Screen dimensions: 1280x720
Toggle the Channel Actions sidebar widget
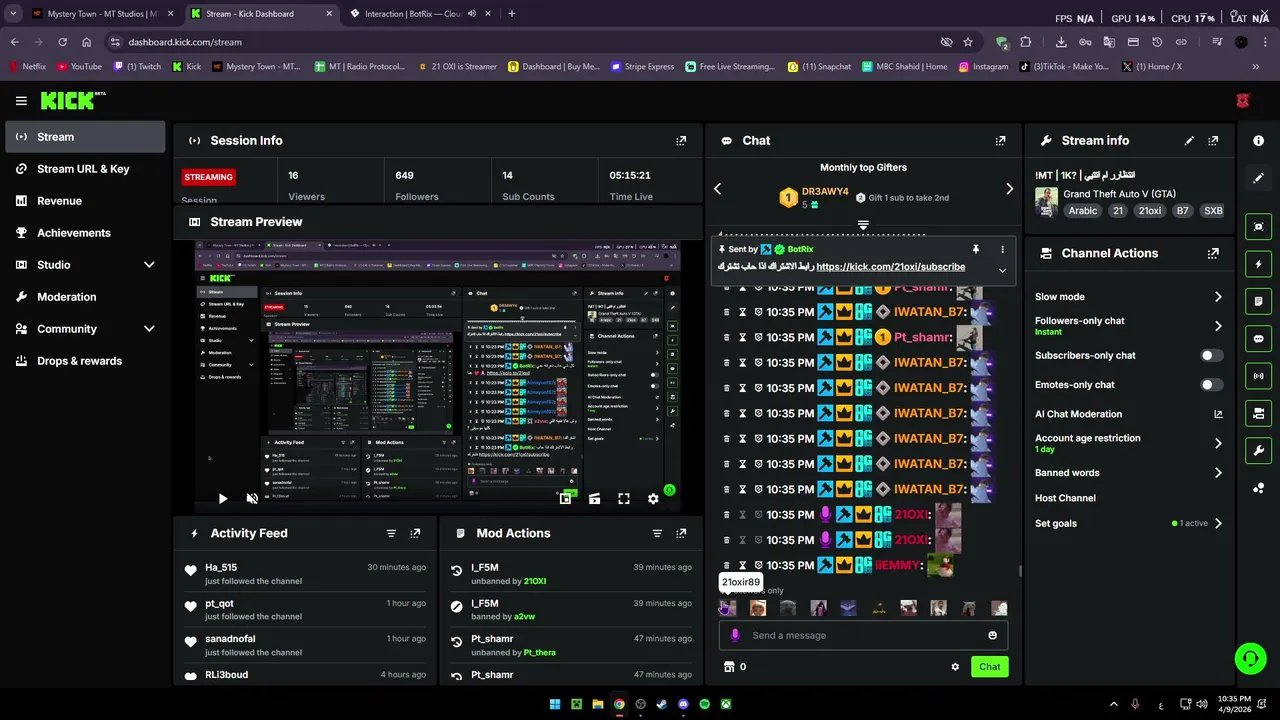pos(1259,413)
